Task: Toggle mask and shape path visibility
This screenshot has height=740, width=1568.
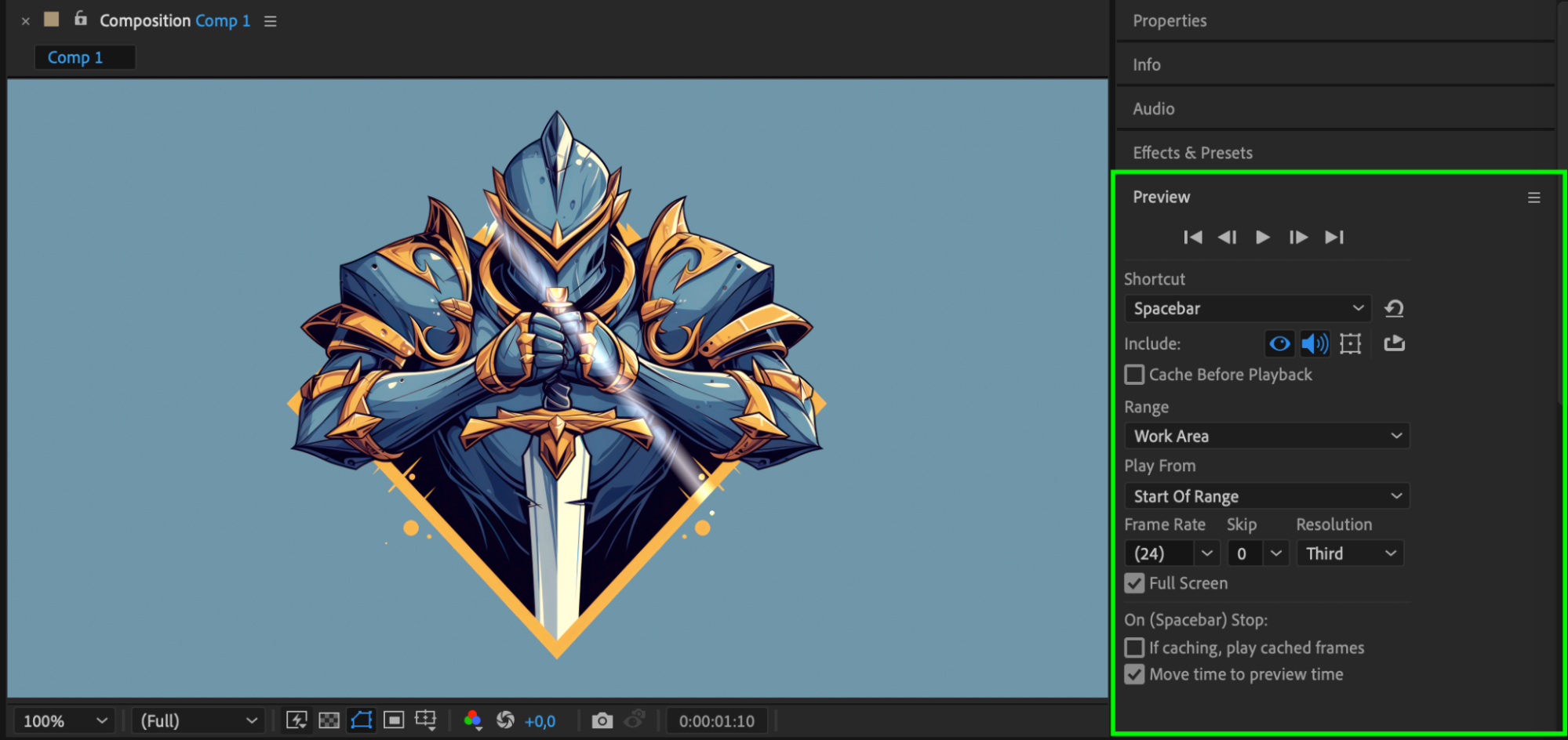Action: 362,720
